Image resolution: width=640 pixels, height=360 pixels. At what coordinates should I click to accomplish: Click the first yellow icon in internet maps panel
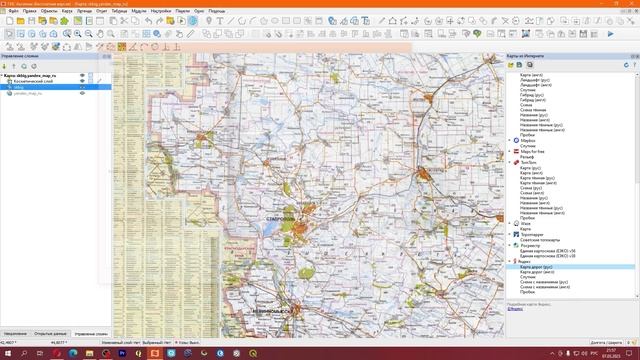511,65
